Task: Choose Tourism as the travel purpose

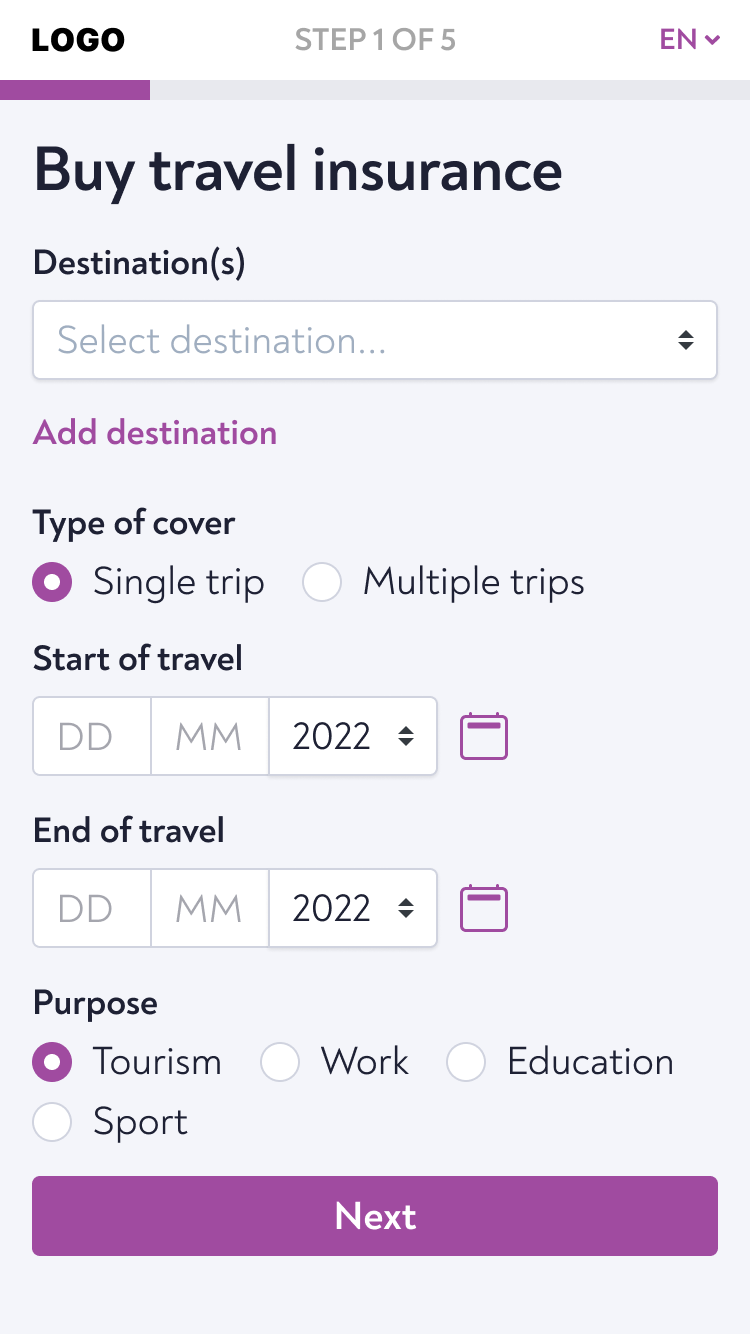Action: [52, 1062]
